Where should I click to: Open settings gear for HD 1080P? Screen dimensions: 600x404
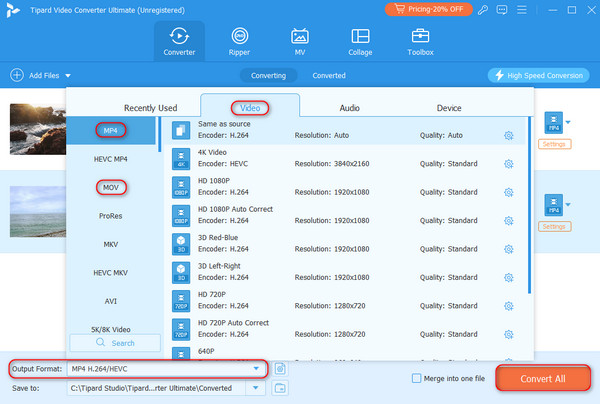[509, 192]
